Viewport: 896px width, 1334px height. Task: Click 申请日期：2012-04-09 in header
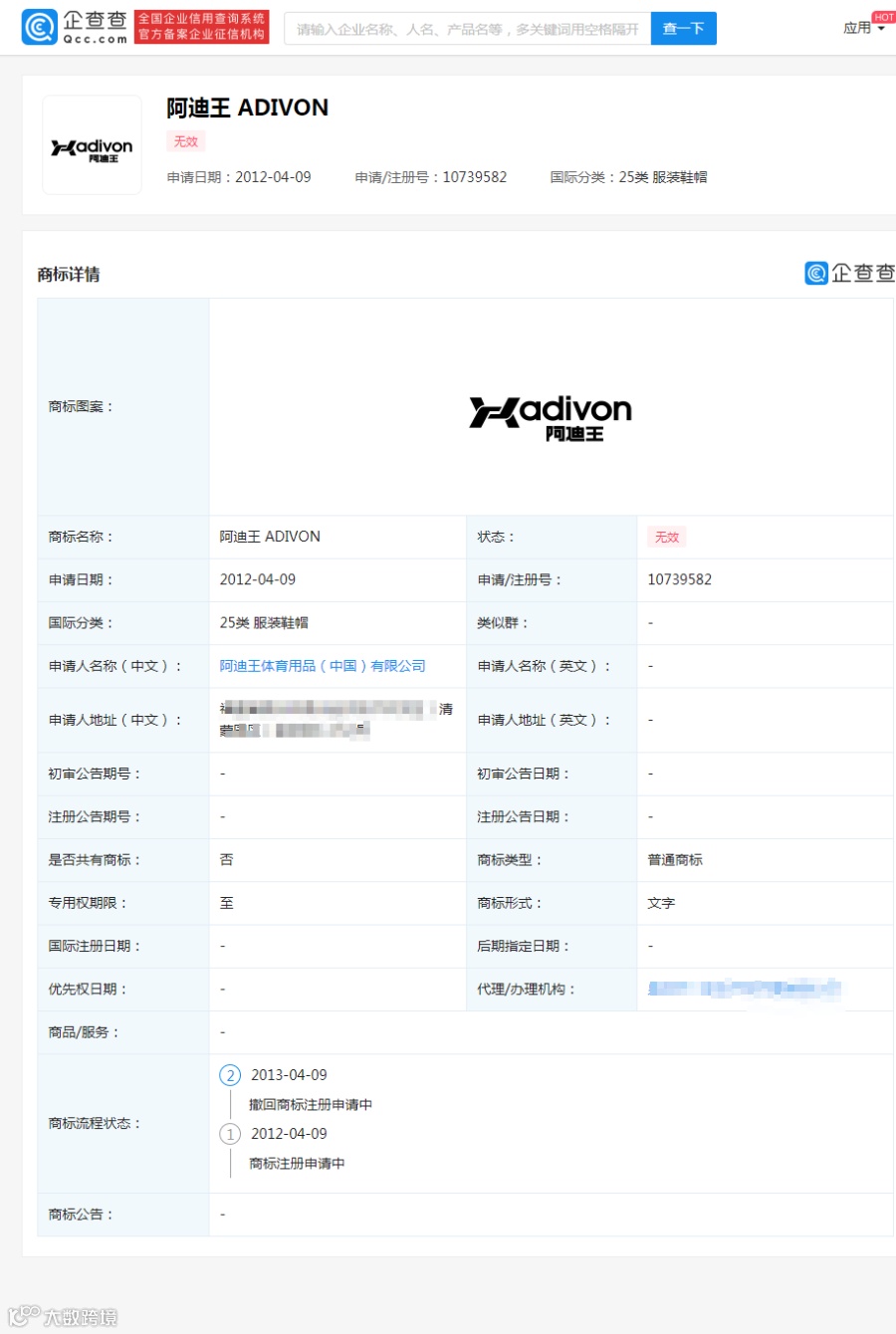pos(239,177)
